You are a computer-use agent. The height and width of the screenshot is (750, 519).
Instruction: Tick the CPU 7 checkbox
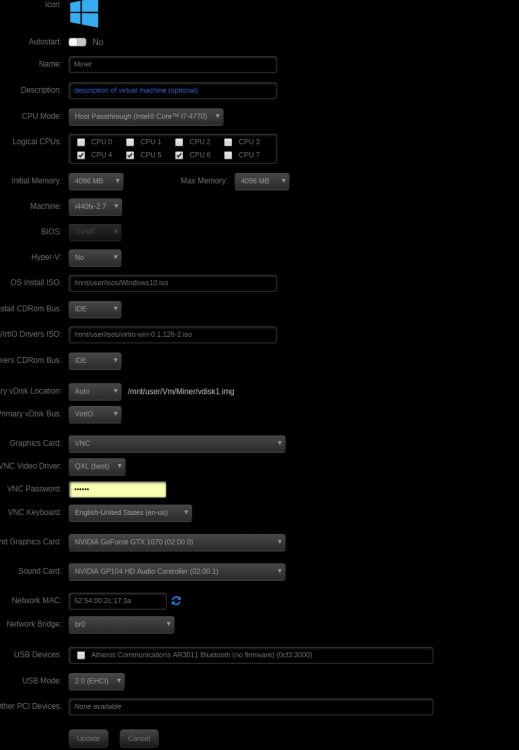228,155
